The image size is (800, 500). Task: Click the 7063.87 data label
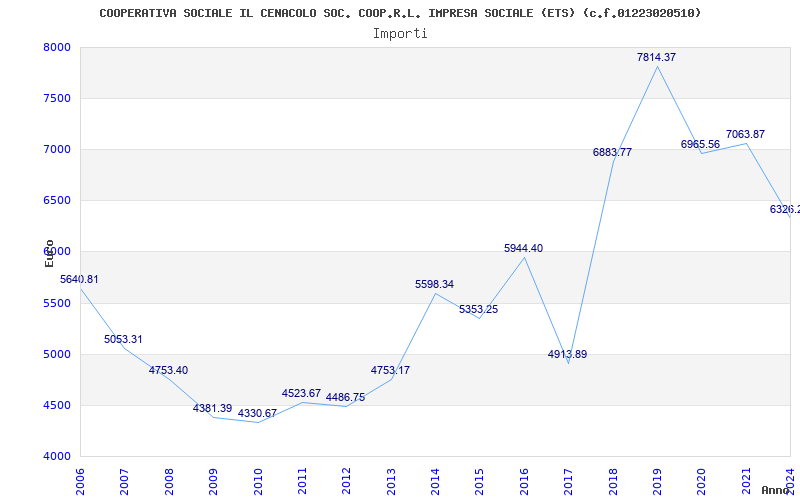[x=745, y=135]
